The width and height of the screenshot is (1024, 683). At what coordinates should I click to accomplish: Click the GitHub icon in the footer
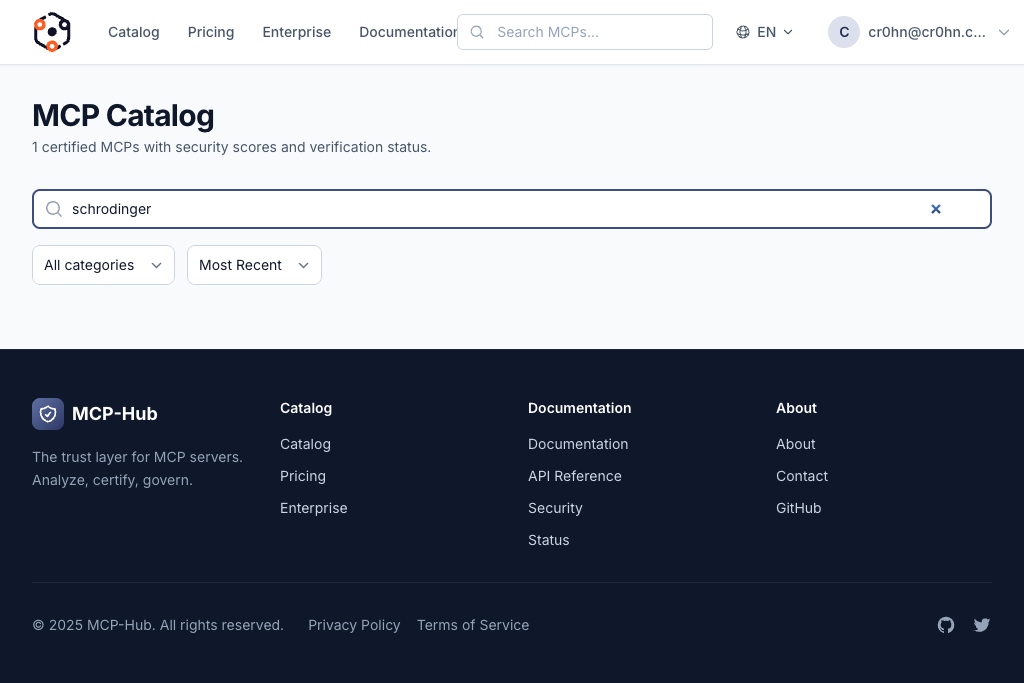(946, 625)
